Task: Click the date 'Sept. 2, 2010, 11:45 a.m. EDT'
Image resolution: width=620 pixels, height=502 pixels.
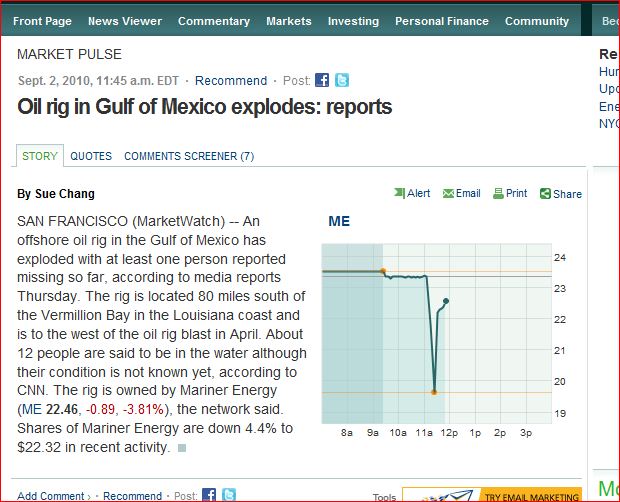Action: (x=98, y=81)
